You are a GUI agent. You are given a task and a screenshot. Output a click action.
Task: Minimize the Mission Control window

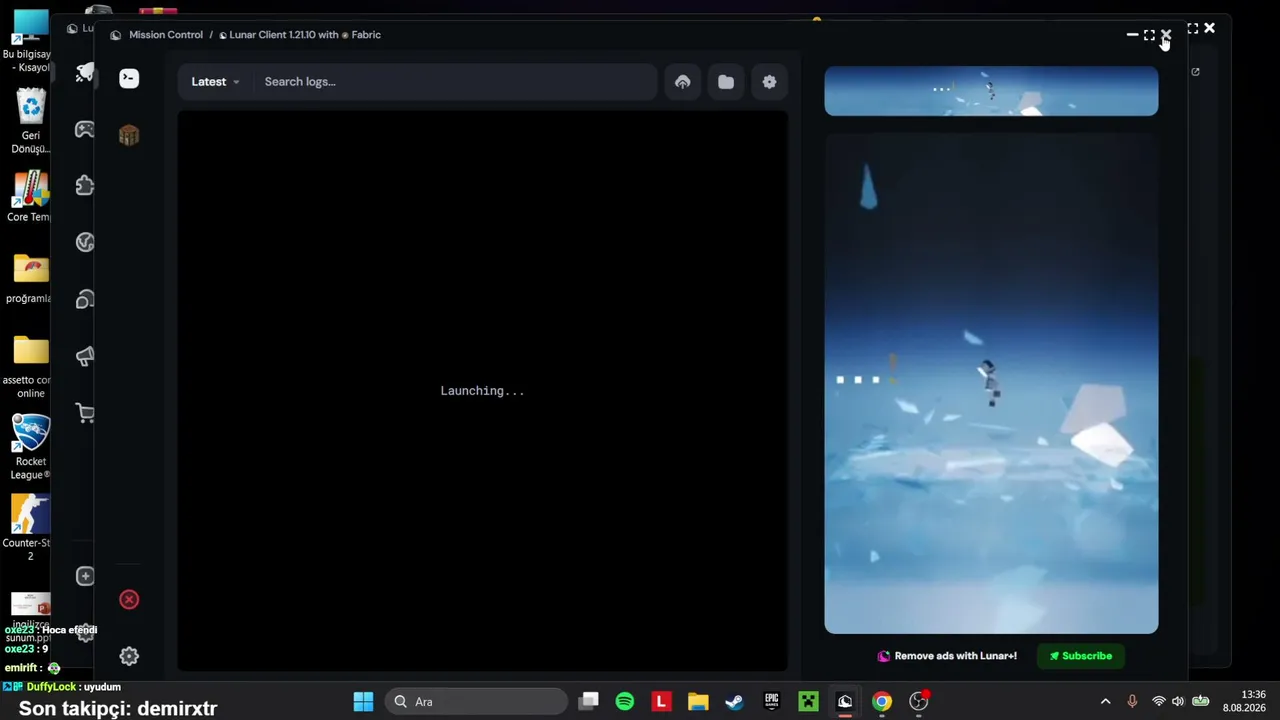pos(1132,35)
